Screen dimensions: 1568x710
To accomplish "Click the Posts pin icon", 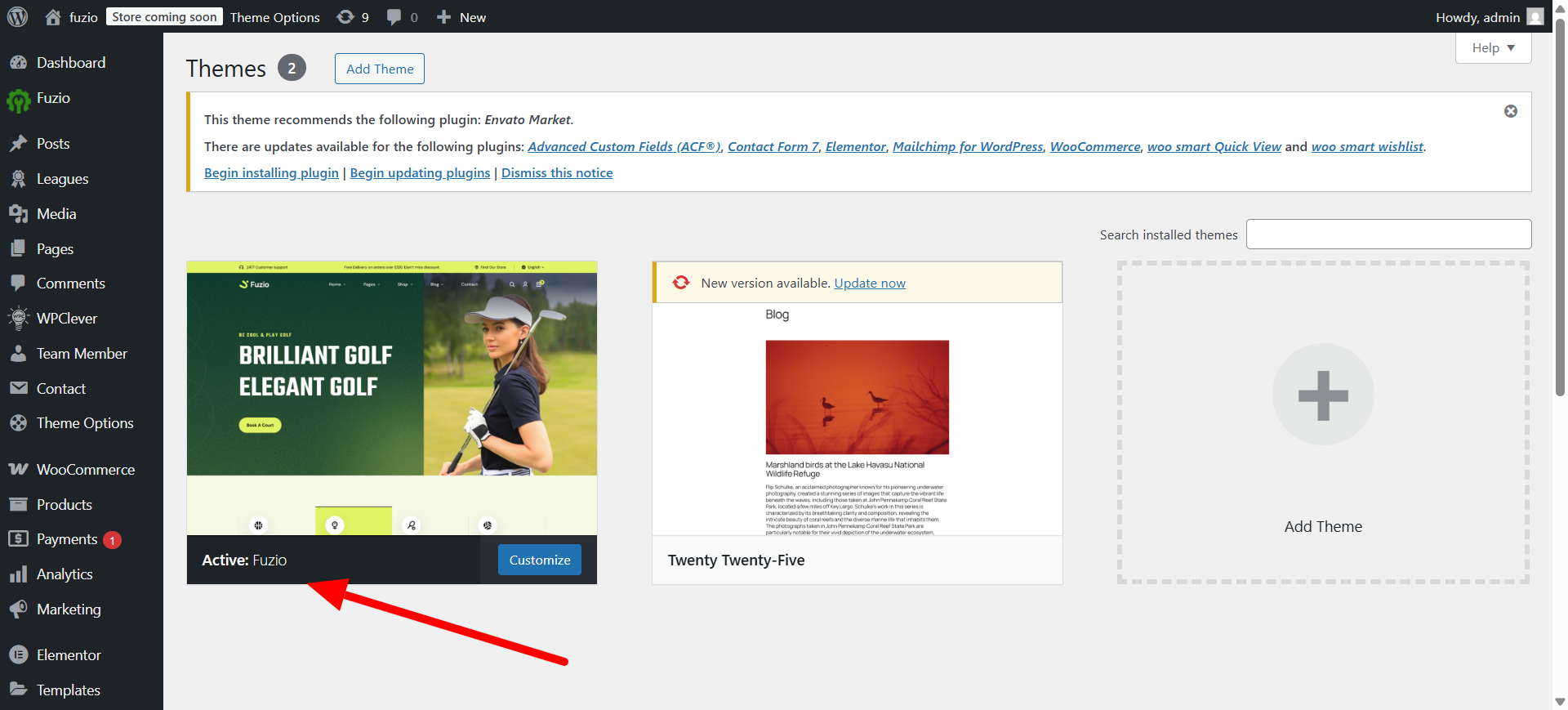I will pos(18,144).
